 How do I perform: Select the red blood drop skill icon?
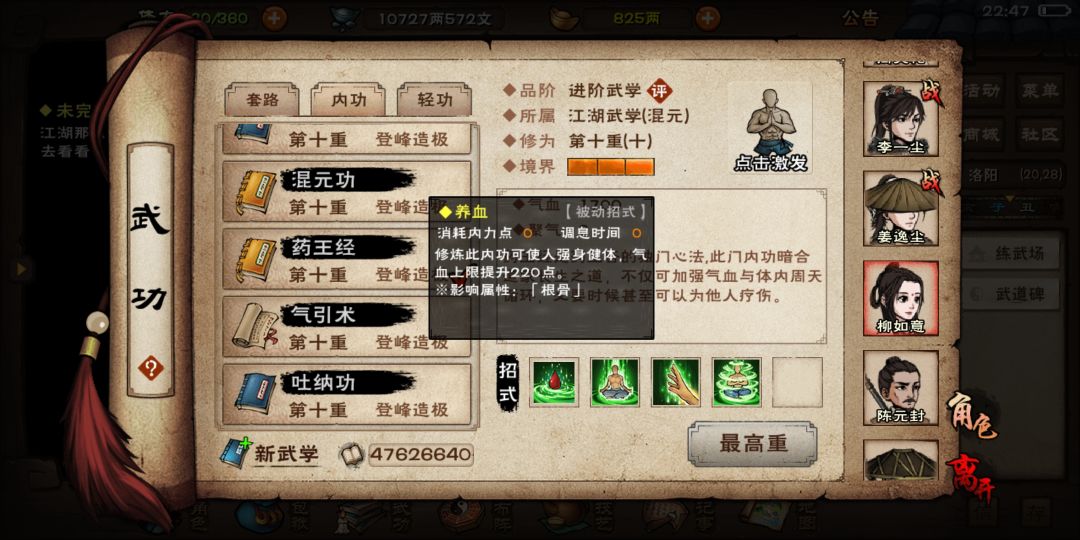pos(554,382)
